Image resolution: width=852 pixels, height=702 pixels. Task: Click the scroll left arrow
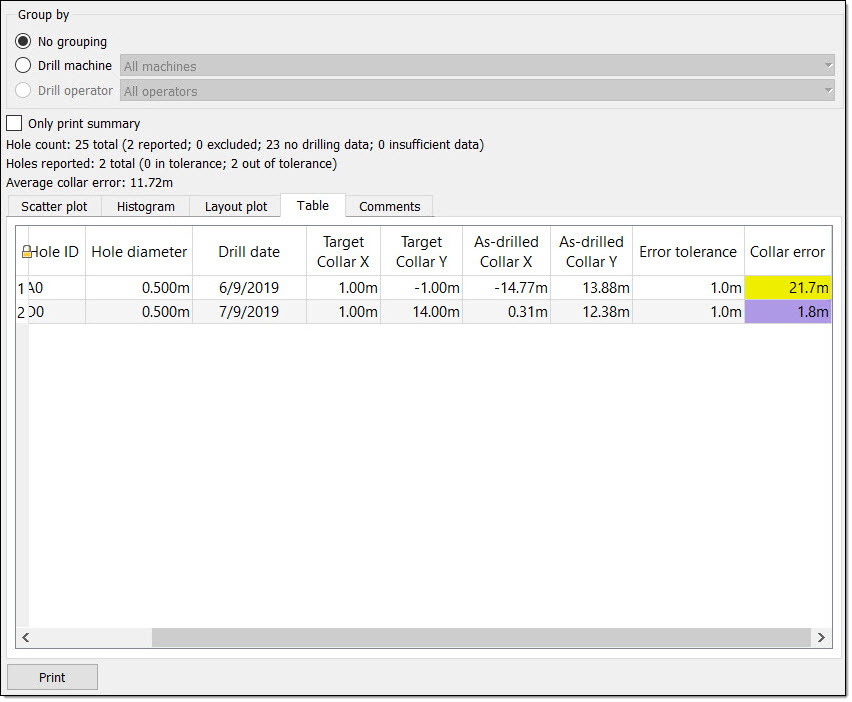(x=26, y=637)
